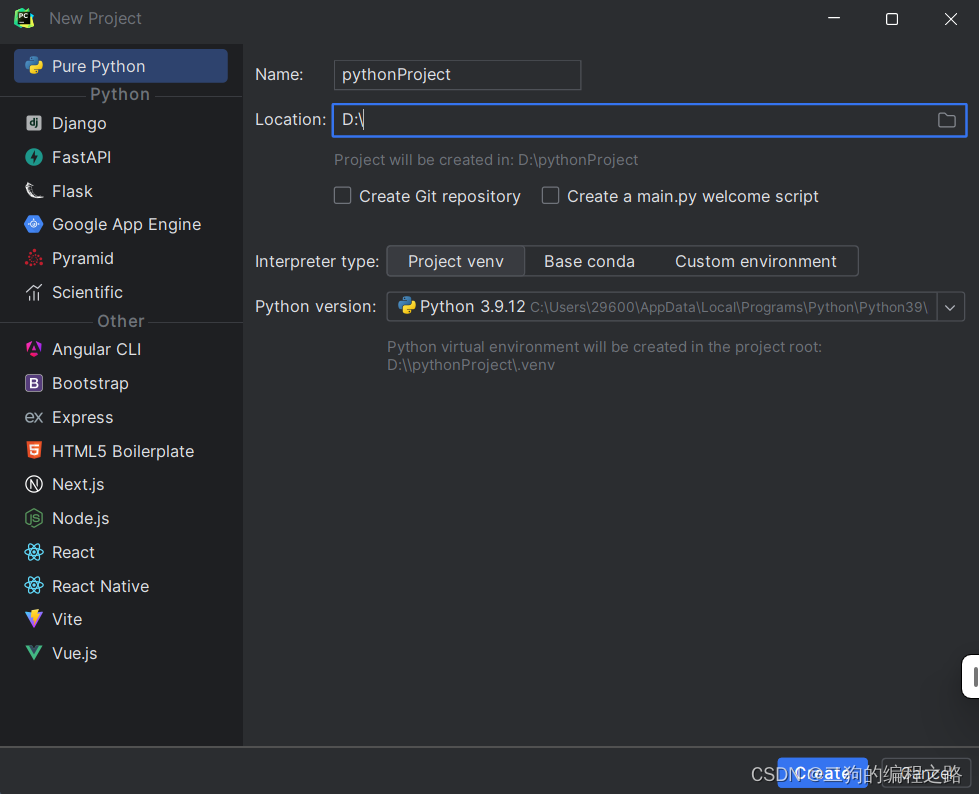The height and width of the screenshot is (794, 979).
Task: Click the Pyramid red icon
Action: point(34,258)
